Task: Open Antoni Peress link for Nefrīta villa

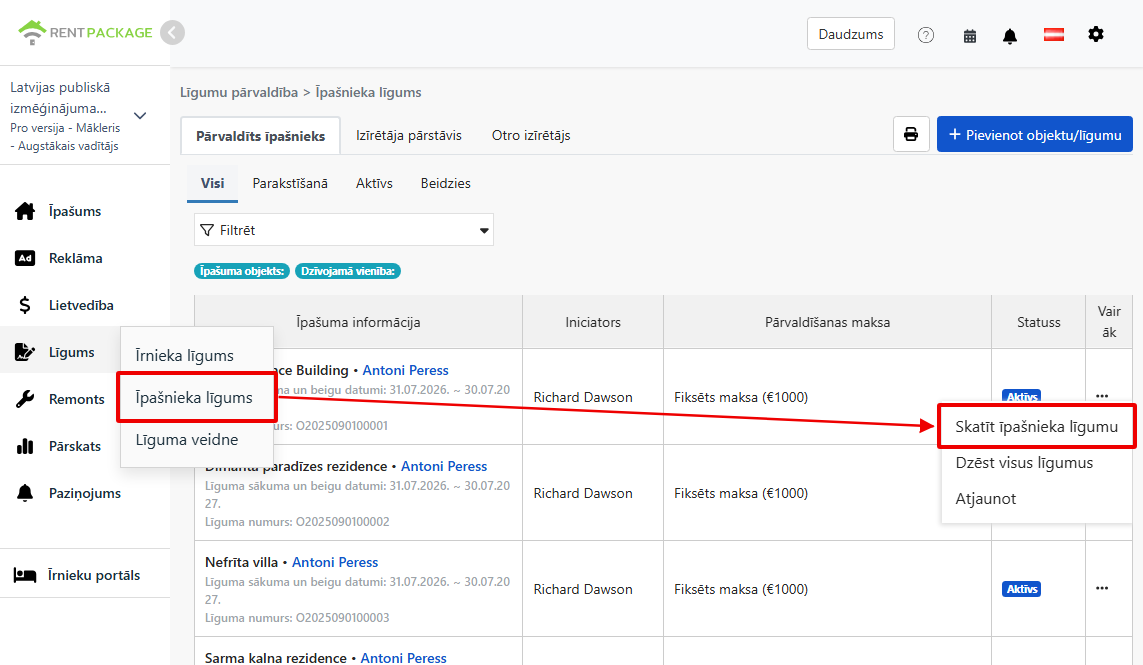Action: click(x=335, y=563)
